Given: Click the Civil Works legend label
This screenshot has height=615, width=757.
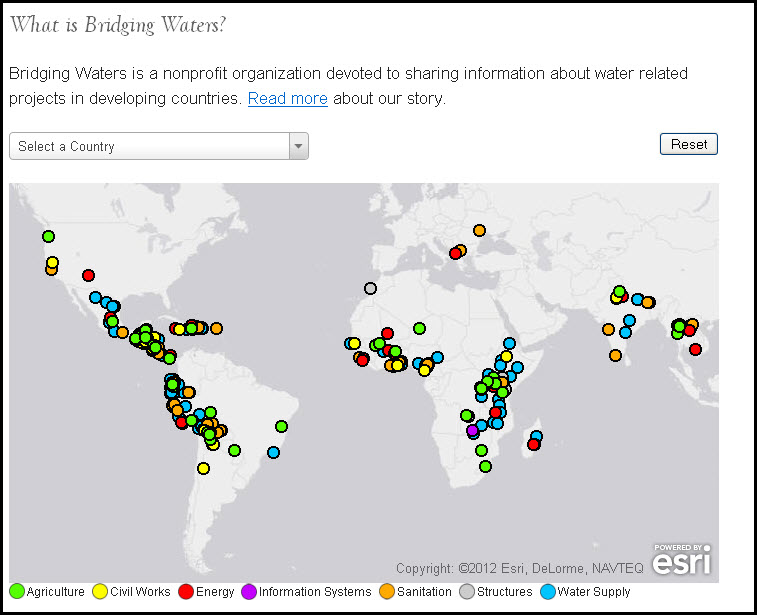Looking at the screenshot, I should pos(140,592).
